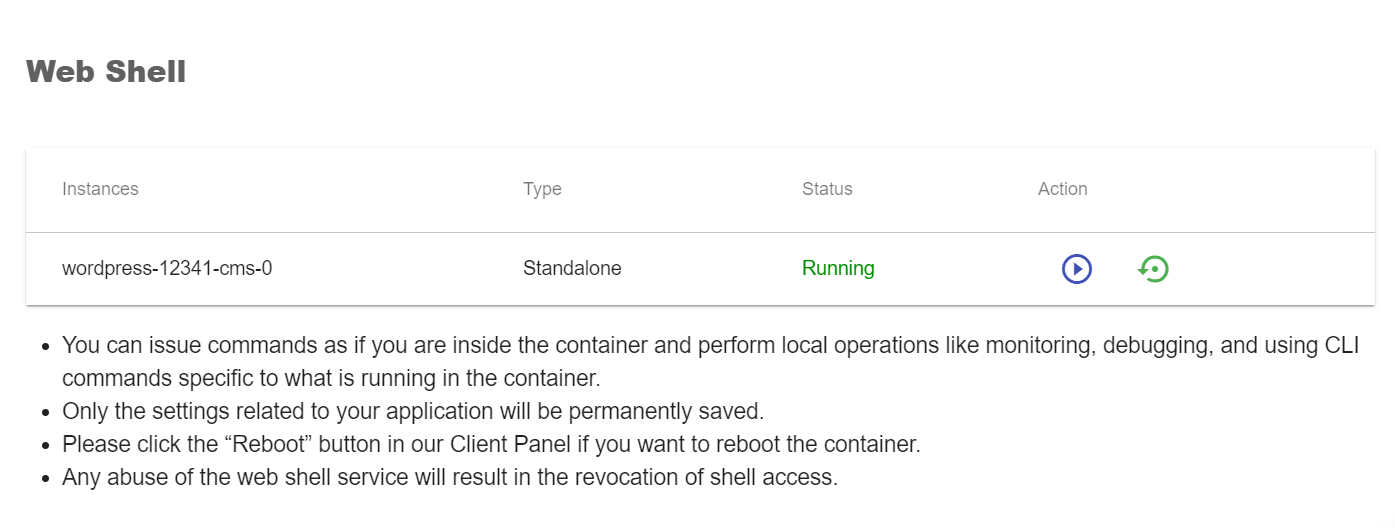
Task: Click the Type column header
Action: click(542, 189)
